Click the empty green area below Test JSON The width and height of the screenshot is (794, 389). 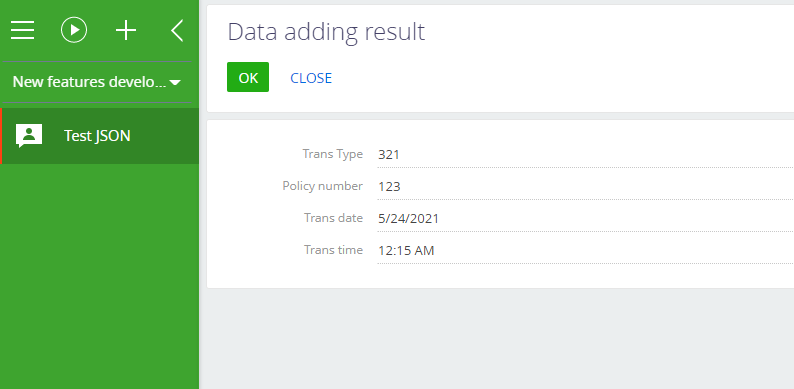point(99,274)
